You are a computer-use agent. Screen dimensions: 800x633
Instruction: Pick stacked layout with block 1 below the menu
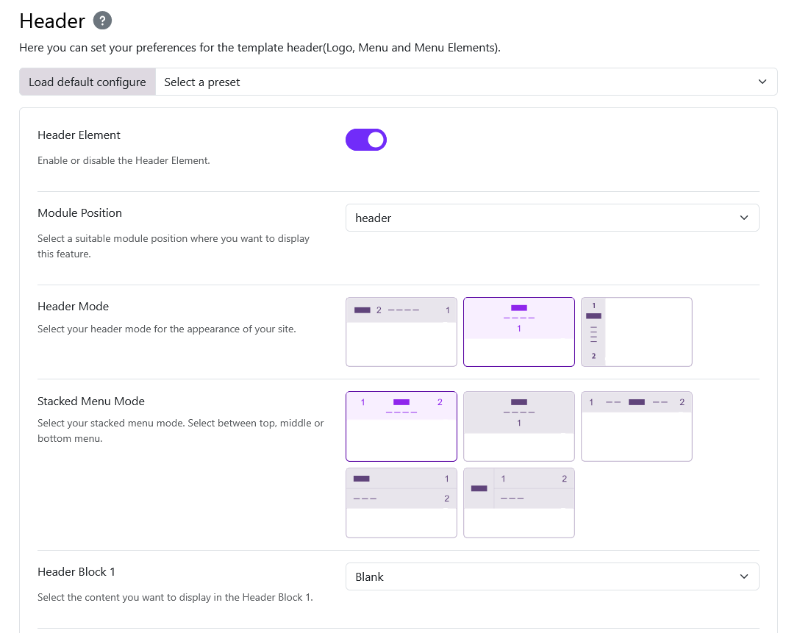pos(519,426)
